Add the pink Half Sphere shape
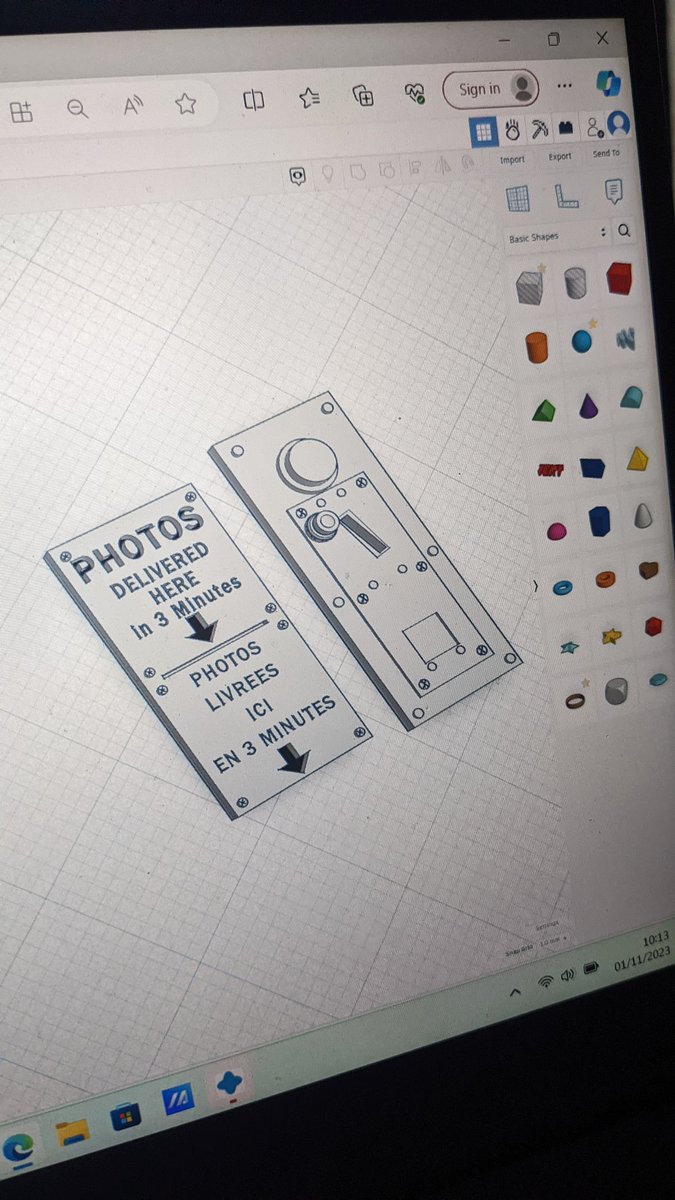Screen dimensions: 675x1200 (x=556, y=531)
